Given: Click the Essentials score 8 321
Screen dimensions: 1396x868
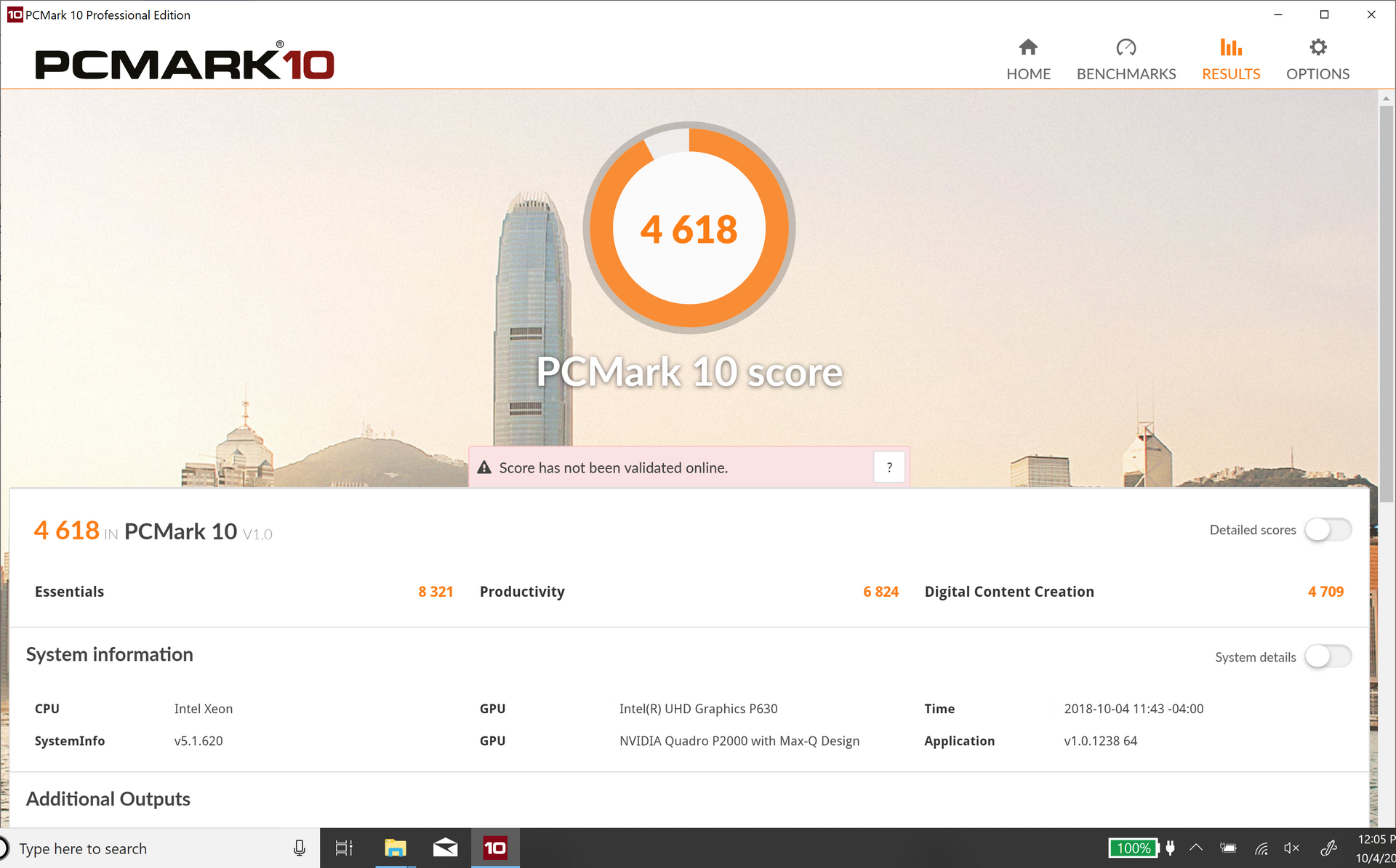Looking at the screenshot, I should pyautogui.click(x=436, y=592).
